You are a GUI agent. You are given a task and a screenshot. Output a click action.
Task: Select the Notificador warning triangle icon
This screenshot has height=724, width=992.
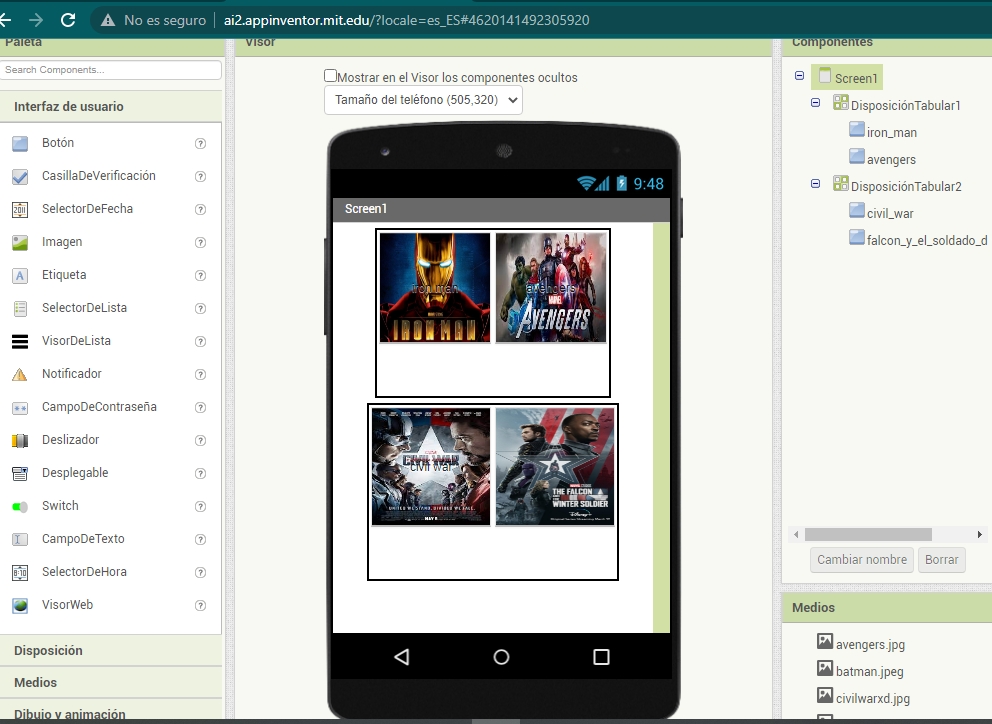click(20, 374)
